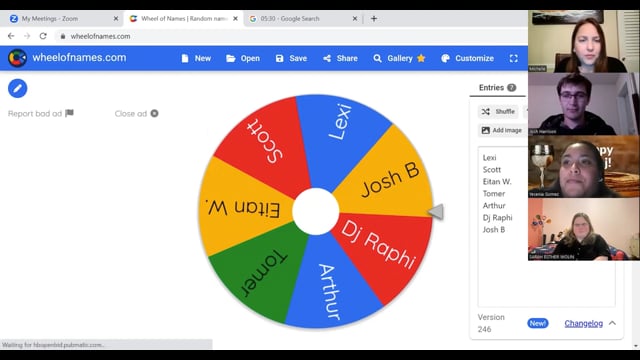Image resolution: width=640 pixels, height=360 pixels.
Task: Click the Entries help question icon
Action: [511, 87]
